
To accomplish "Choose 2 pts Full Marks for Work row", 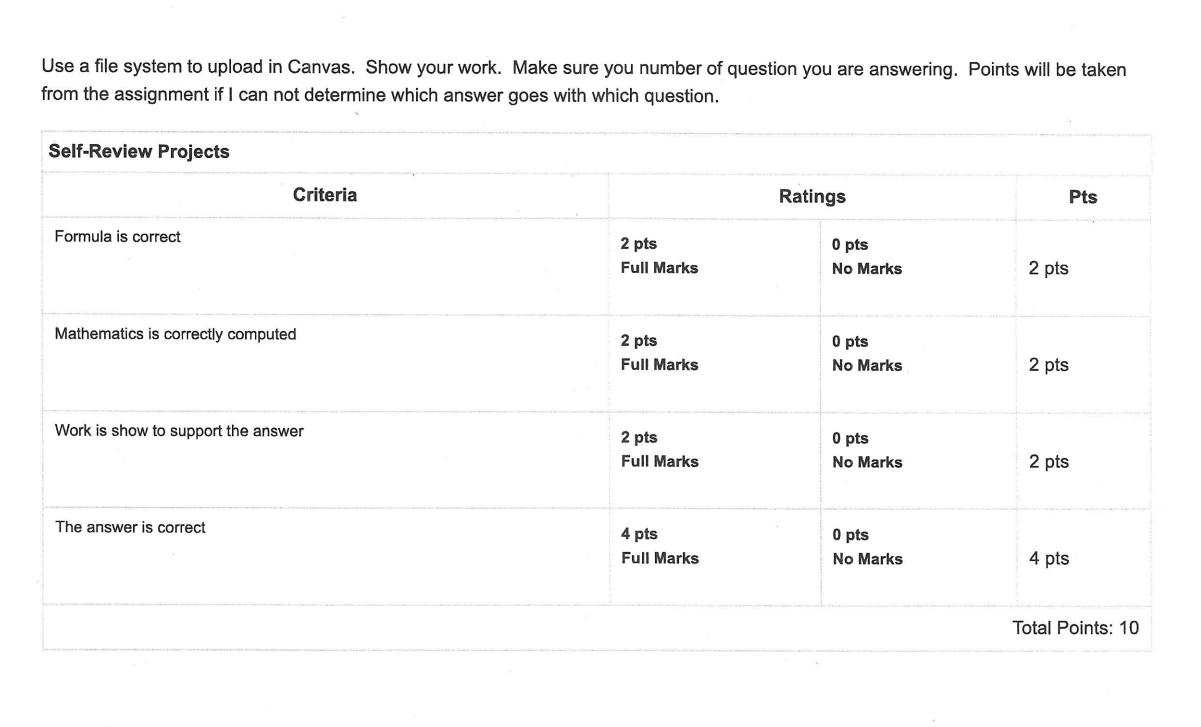I will (659, 450).
